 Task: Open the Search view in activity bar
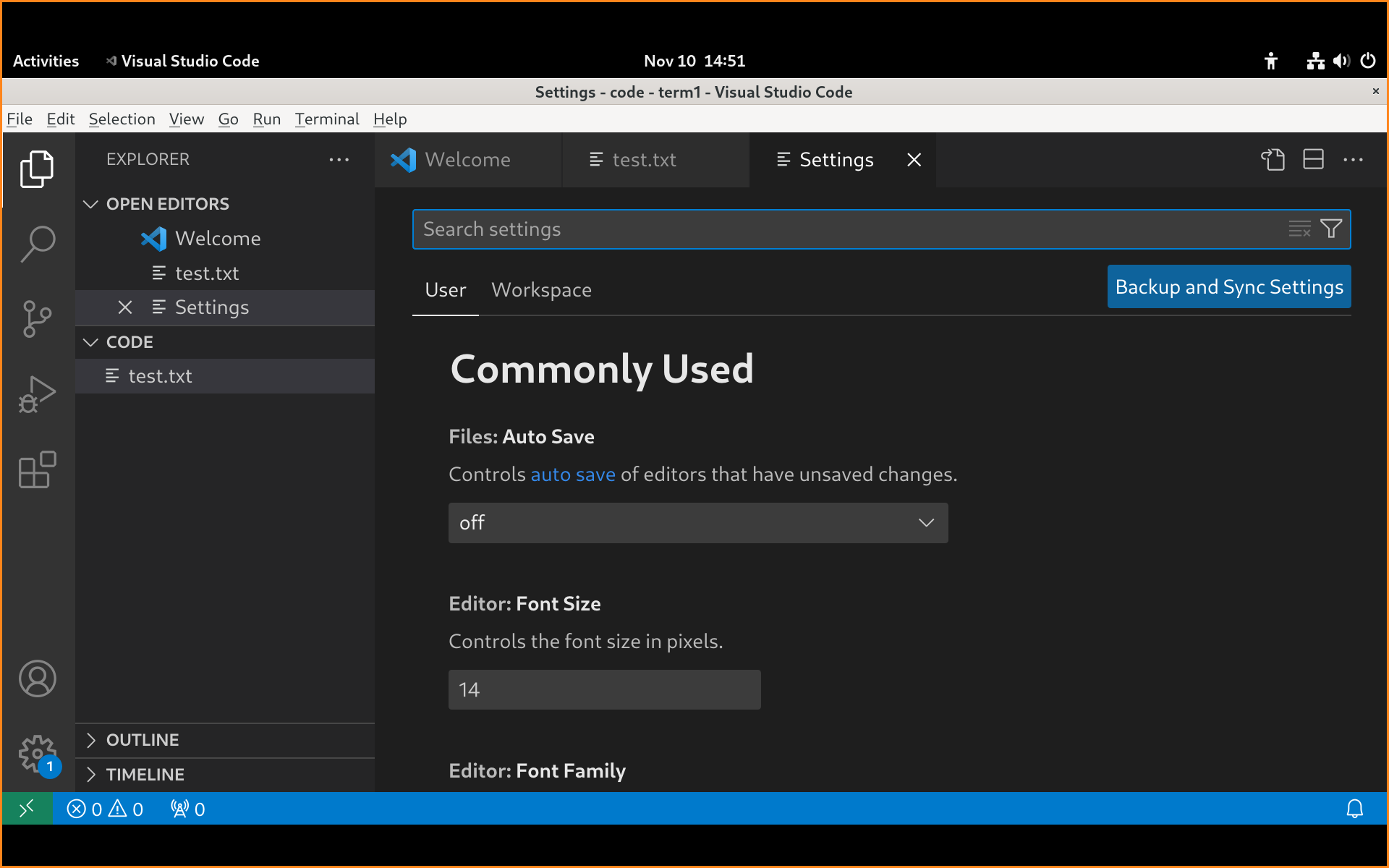click(38, 244)
